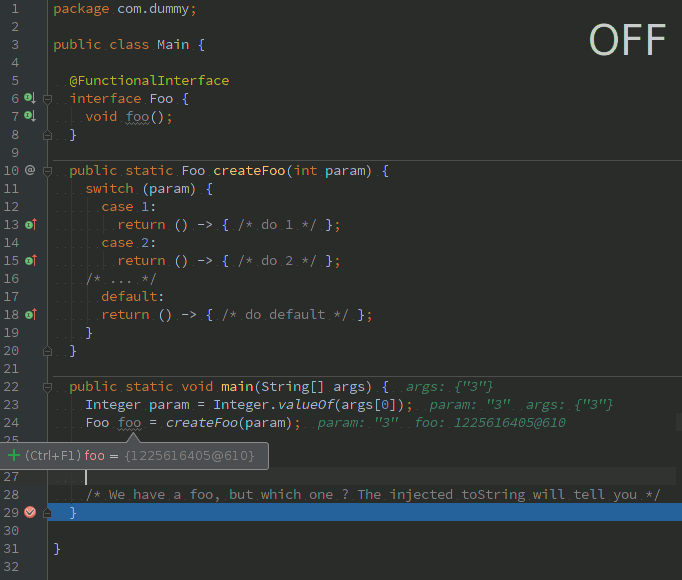Click the fold end marker on line 20
682x580 pixels.
coord(47,351)
